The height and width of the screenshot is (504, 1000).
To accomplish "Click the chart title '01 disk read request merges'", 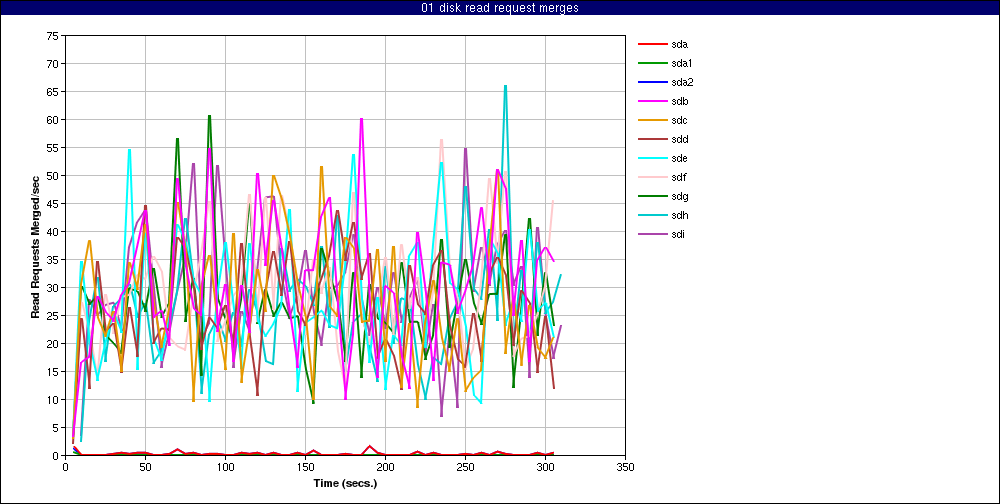I will 500,8.
